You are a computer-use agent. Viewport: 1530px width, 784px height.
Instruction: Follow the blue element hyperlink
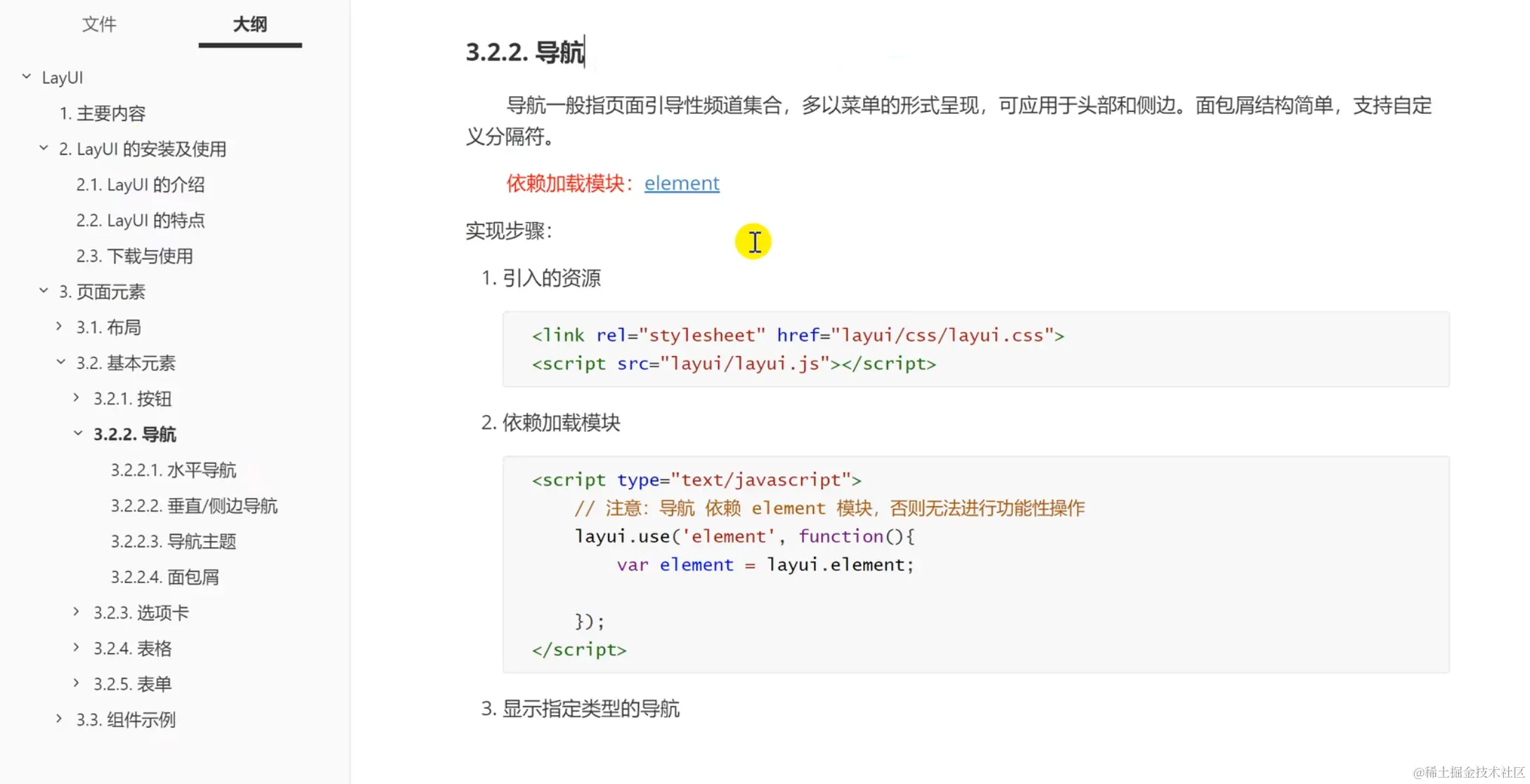(x=682, y=183)
